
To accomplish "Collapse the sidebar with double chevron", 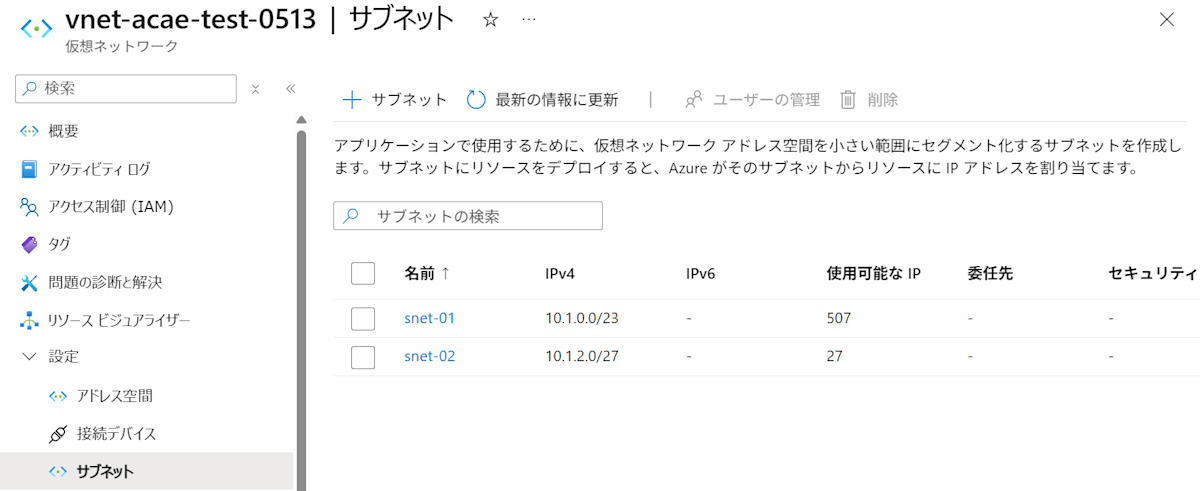I will 291,89.
